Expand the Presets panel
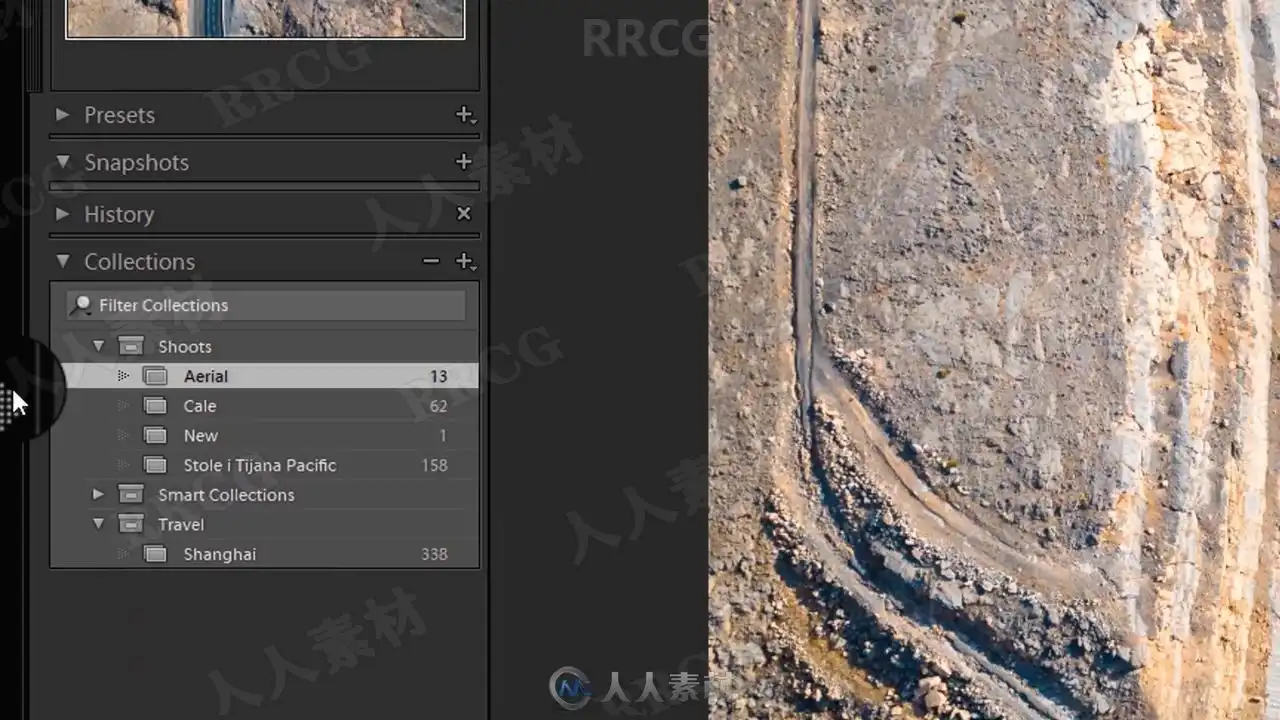 pyautogui.click(x=63, y=115)
